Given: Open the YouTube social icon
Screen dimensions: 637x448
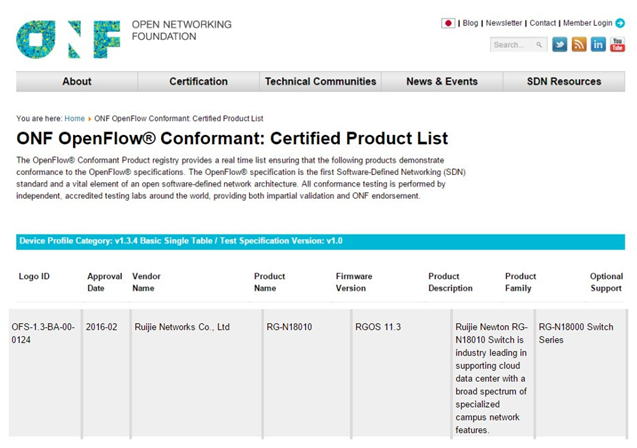Looking at the screenshot, I should tap(618, 44).
